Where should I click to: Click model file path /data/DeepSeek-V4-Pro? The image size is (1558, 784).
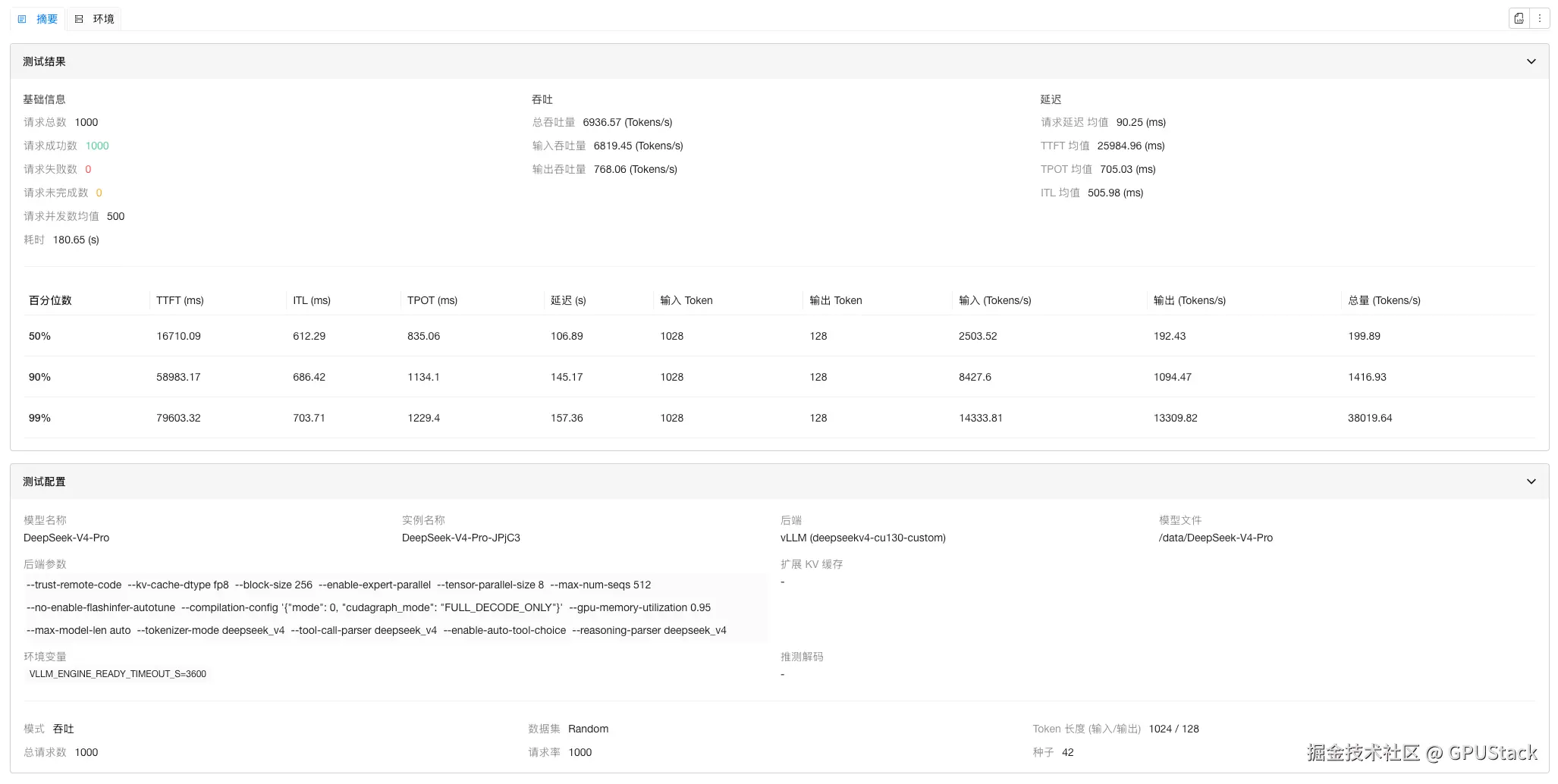(1215, 538)
